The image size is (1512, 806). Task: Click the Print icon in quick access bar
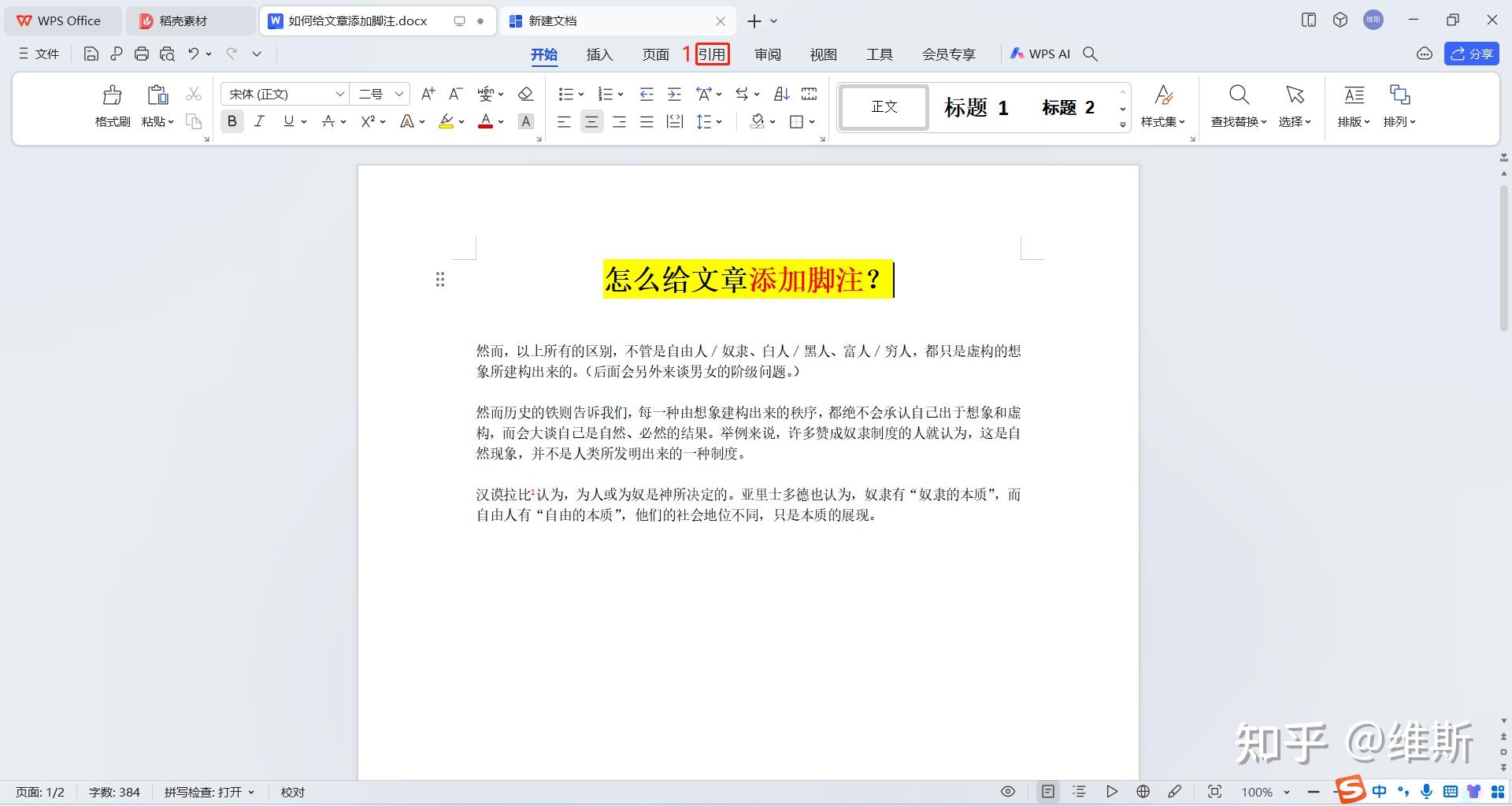tap(142, 54)
